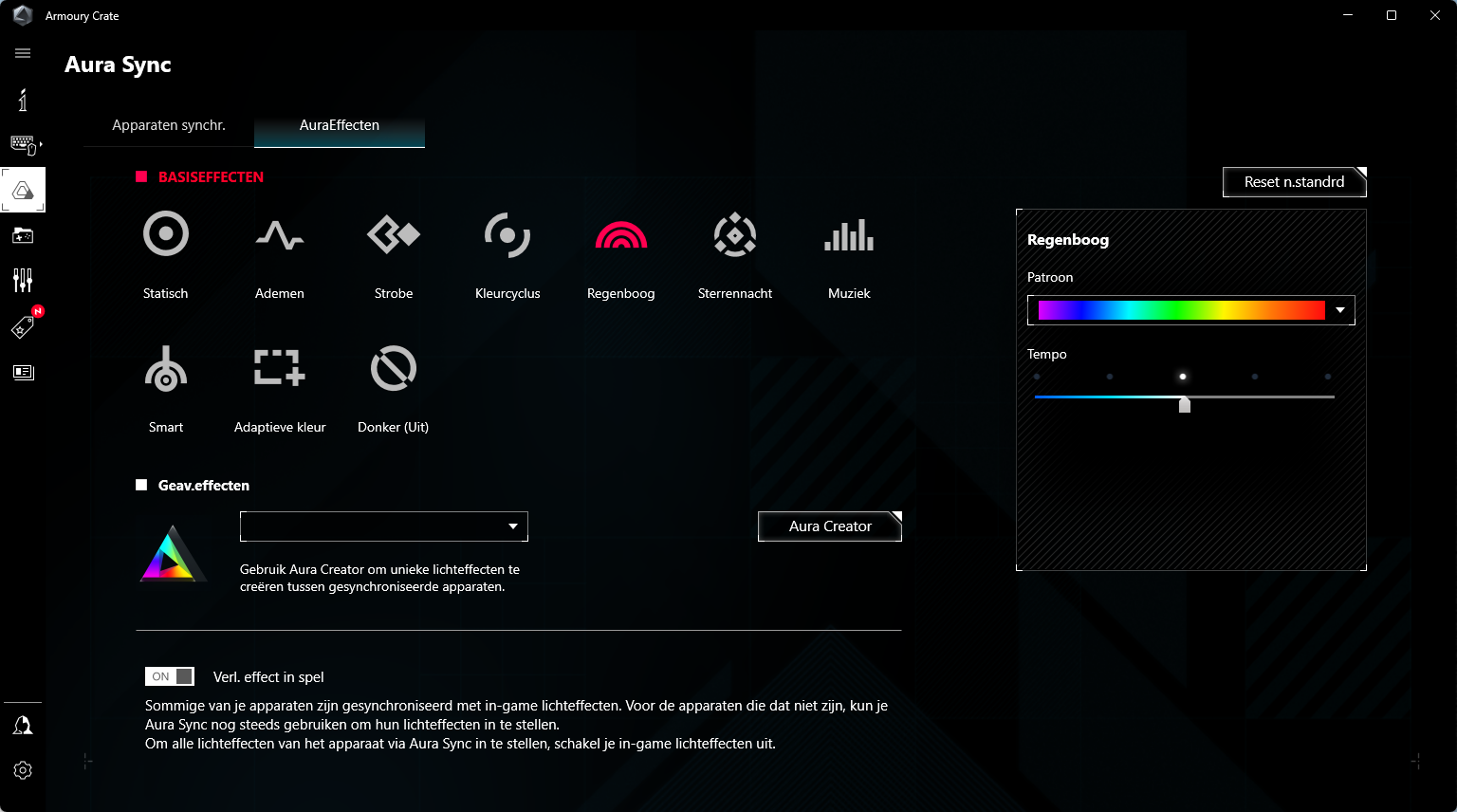Viewport: 1457px width, 812px height.
Task: Open the Game Library sidebar icon
Action: pyautogui.click(x=23, y=235)
